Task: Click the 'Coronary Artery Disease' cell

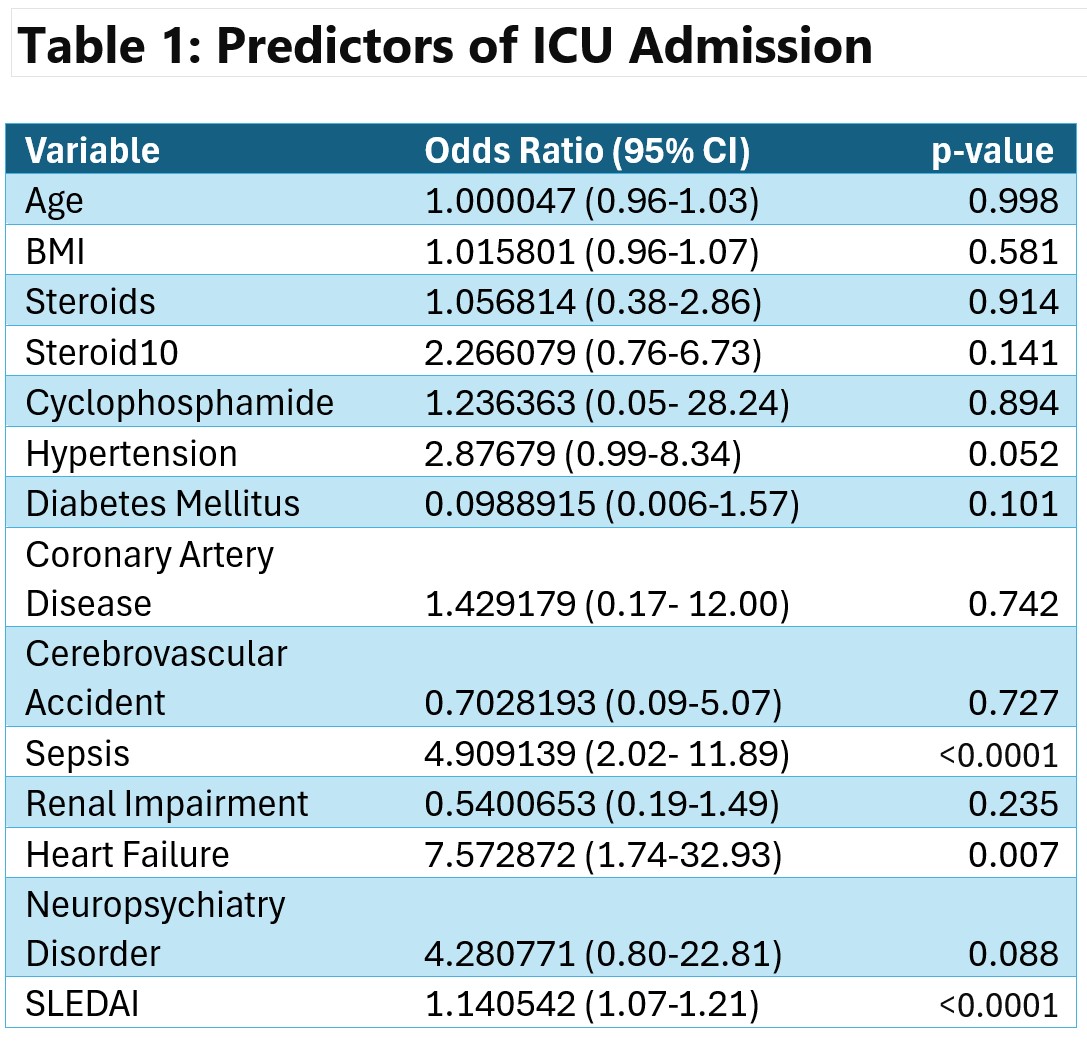Action: coord(149,578)
